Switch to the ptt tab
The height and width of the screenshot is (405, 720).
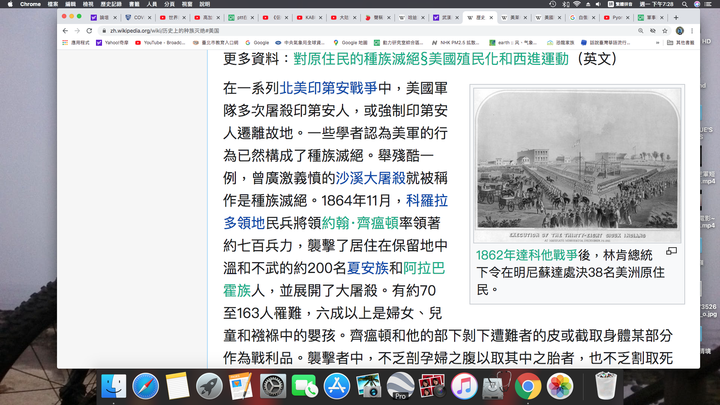click(241, 17)
